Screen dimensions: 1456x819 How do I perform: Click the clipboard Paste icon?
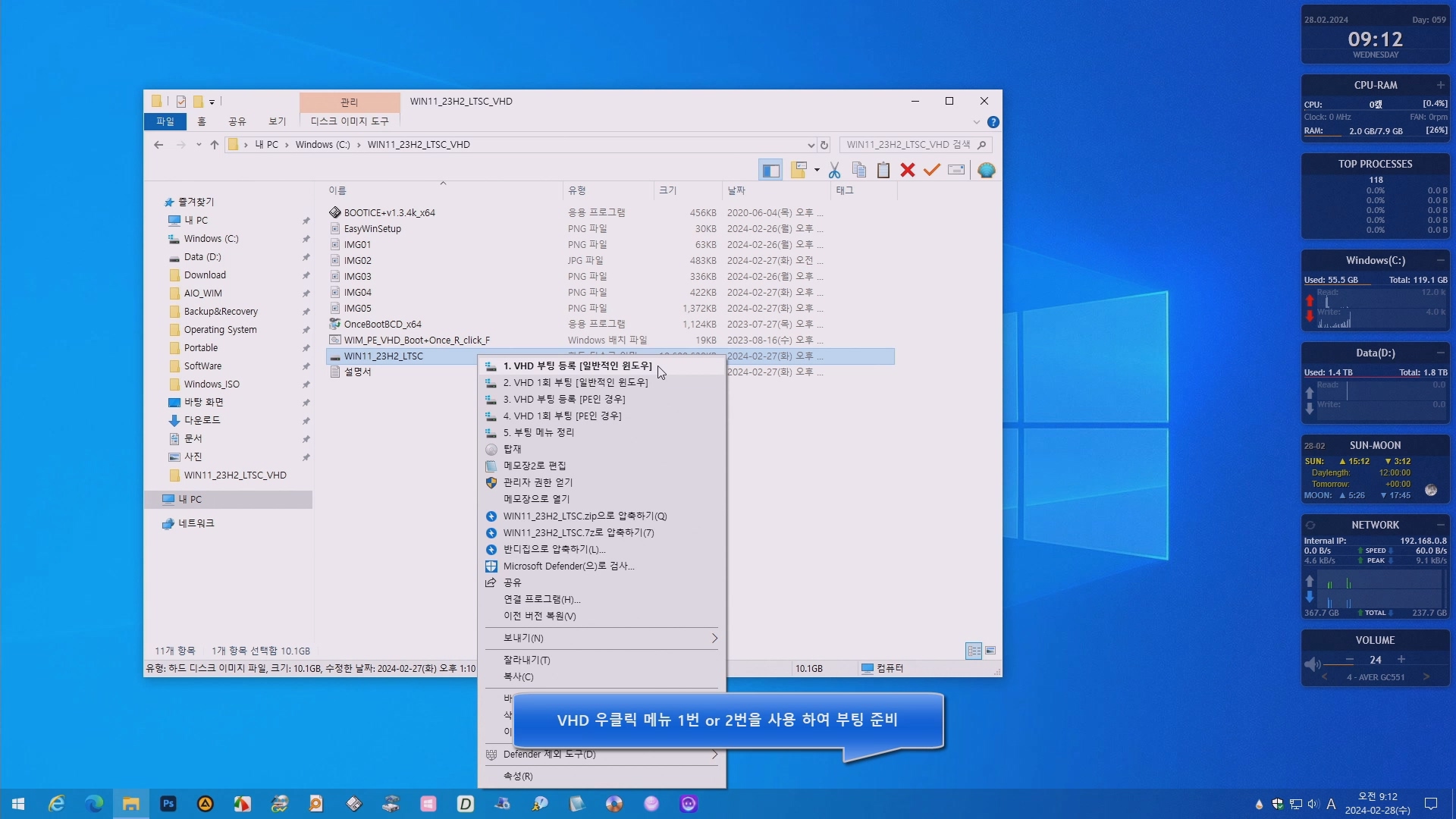(x=883, y=171)
